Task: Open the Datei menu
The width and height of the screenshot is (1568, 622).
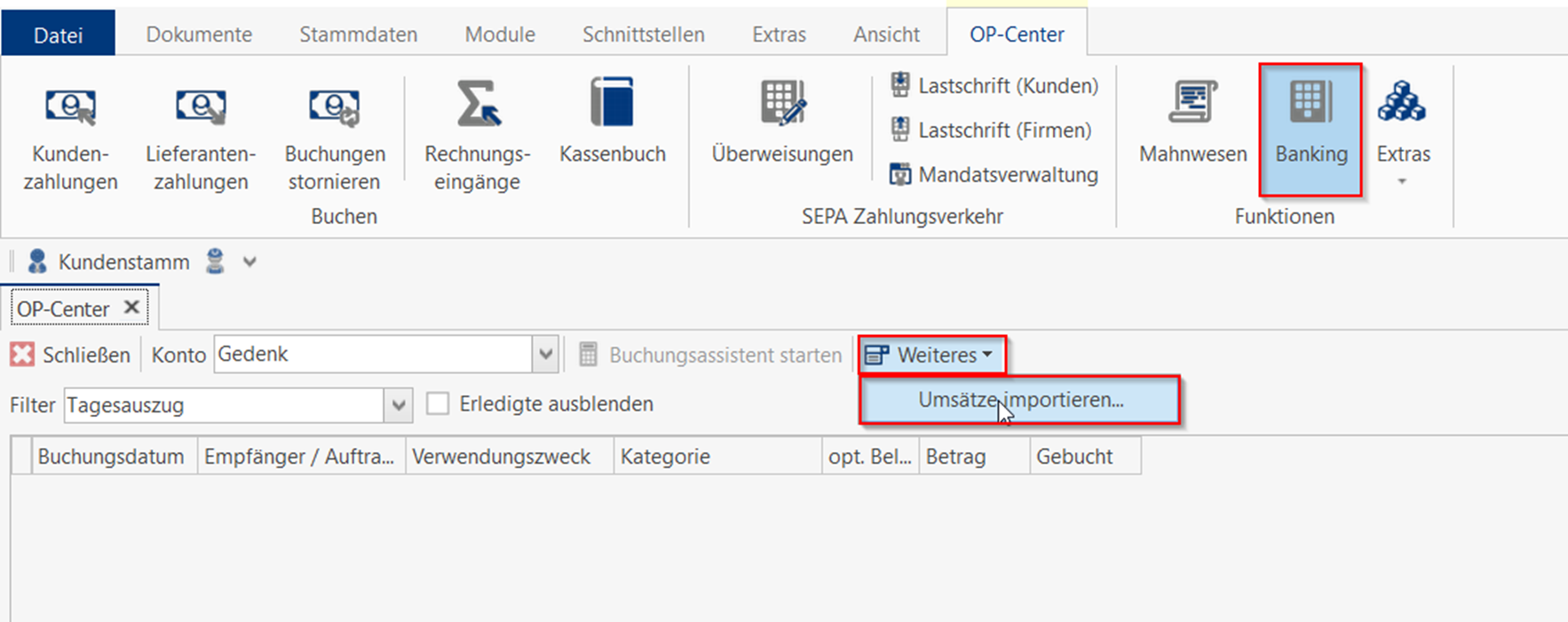Action: point(59,35)
